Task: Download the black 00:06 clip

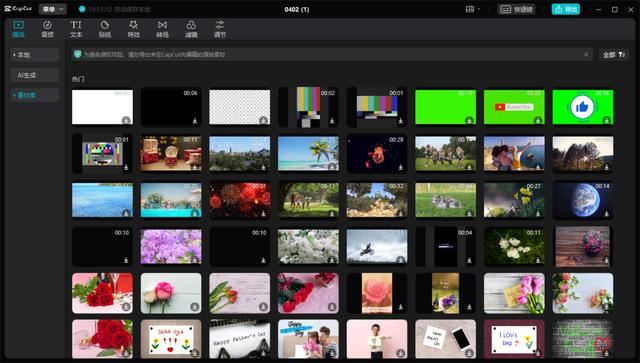Action: click(195, 120)
